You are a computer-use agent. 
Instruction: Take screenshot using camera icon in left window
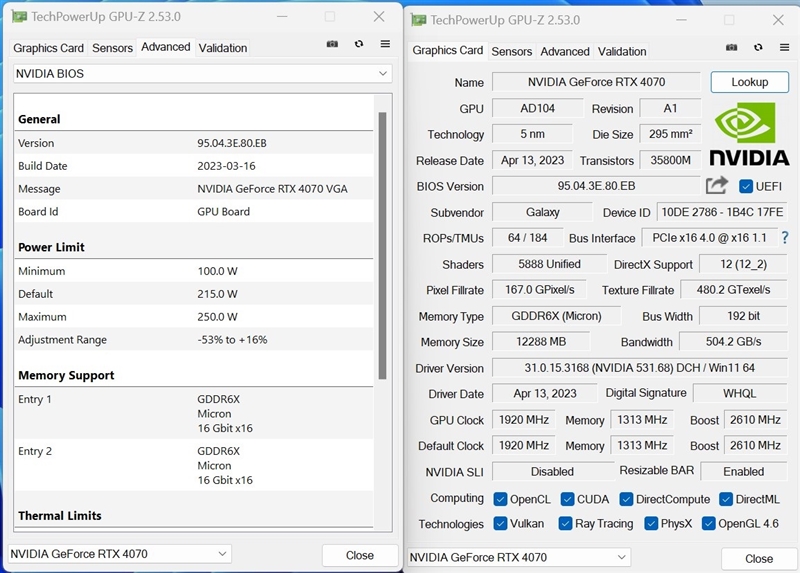point(332,44)
